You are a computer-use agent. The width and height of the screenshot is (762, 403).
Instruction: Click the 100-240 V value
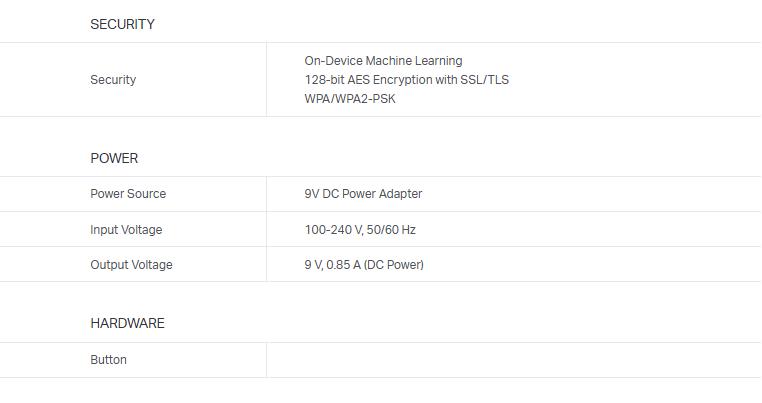pos(333,230)
